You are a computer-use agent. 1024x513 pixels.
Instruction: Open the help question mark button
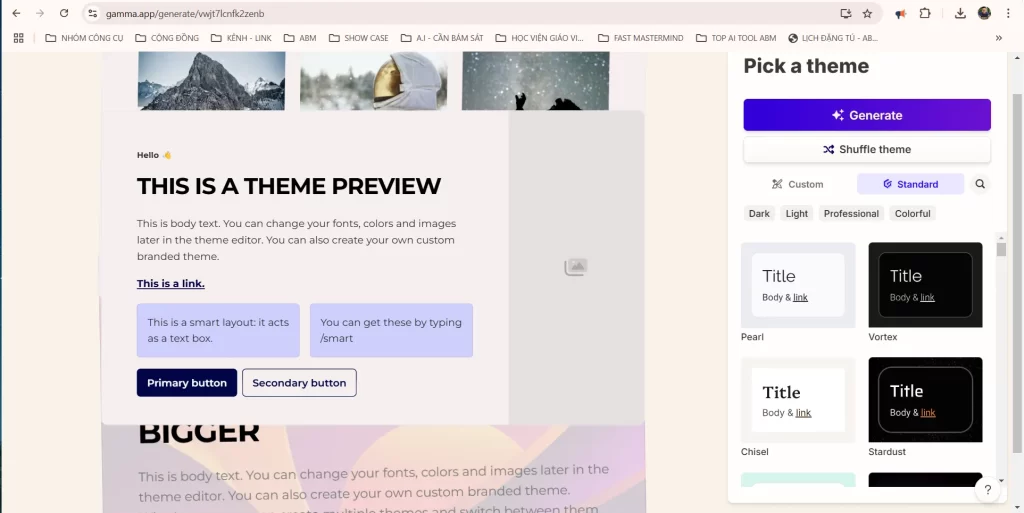click(987, 489)
